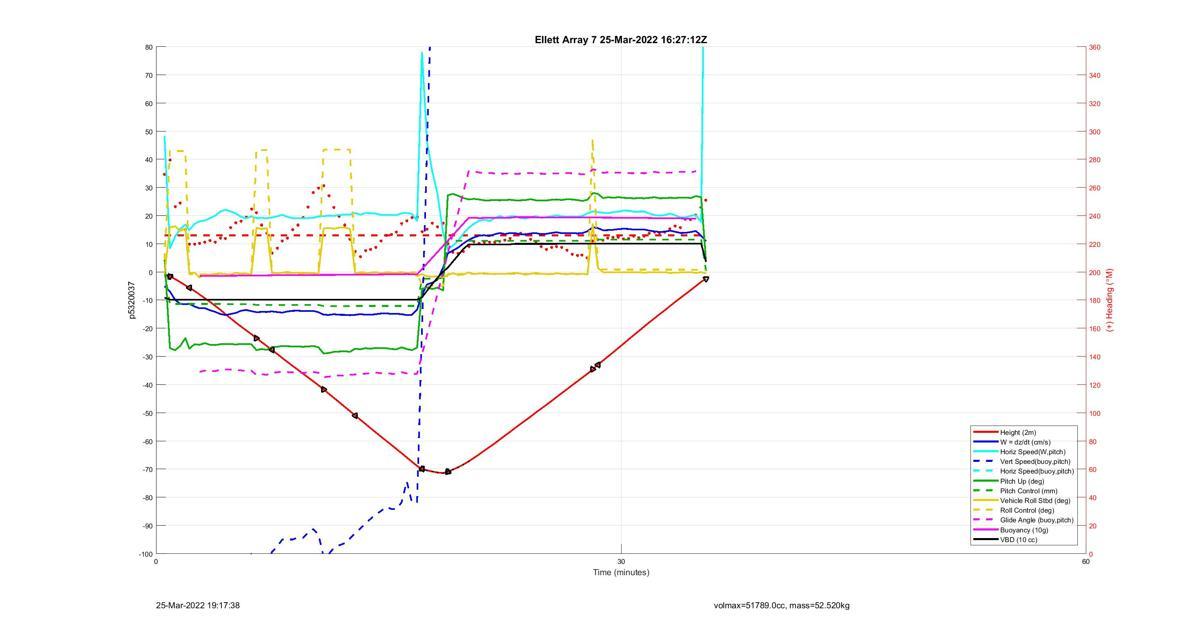Click the 'Horiz Speed(W,pitch)' legend entry
The height and width of the screenshot is (622, 1200).
[x=1025, y=452]
